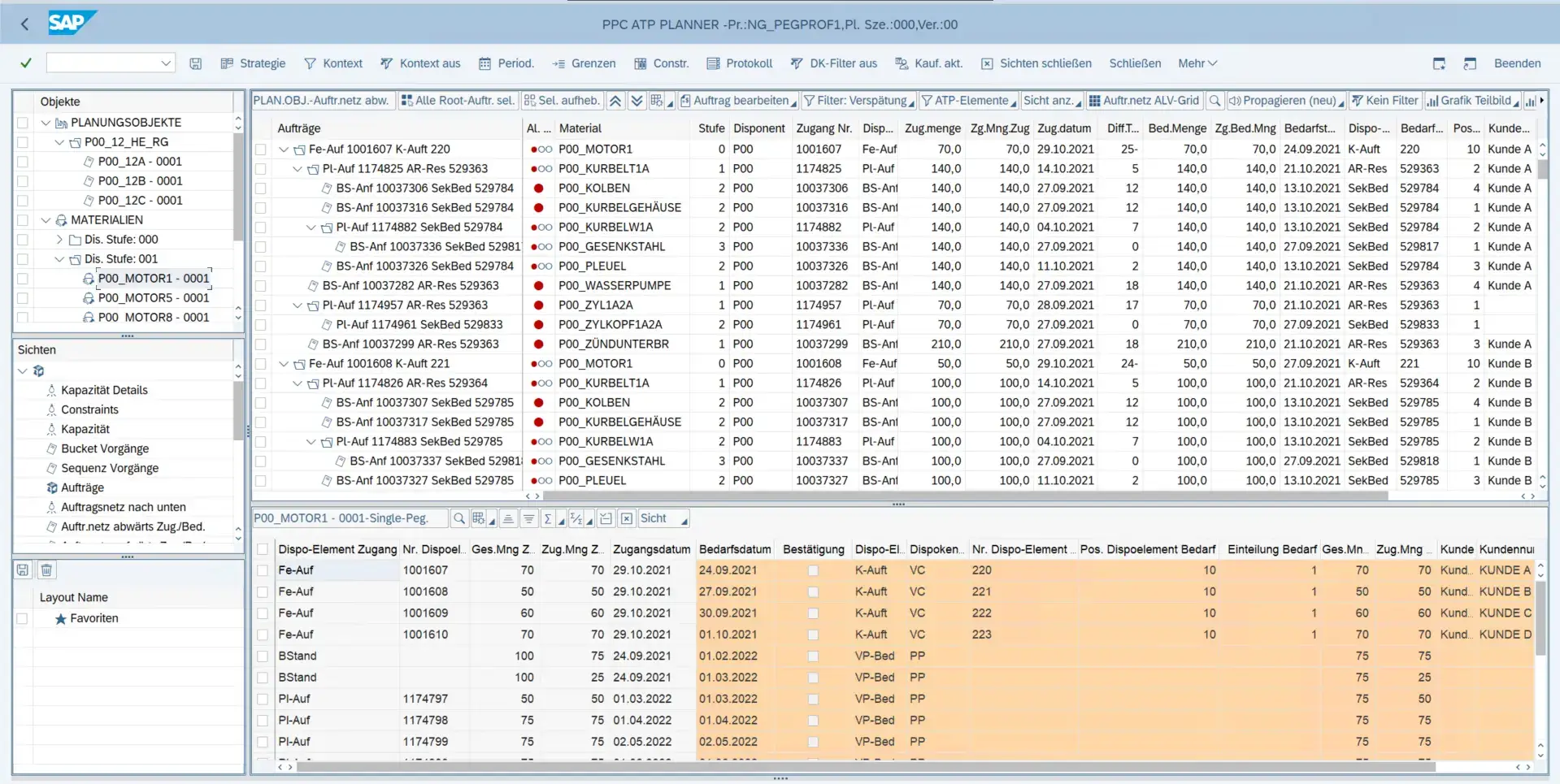Open the ATP-Elemente filter dropdown

tap(968, 101)
